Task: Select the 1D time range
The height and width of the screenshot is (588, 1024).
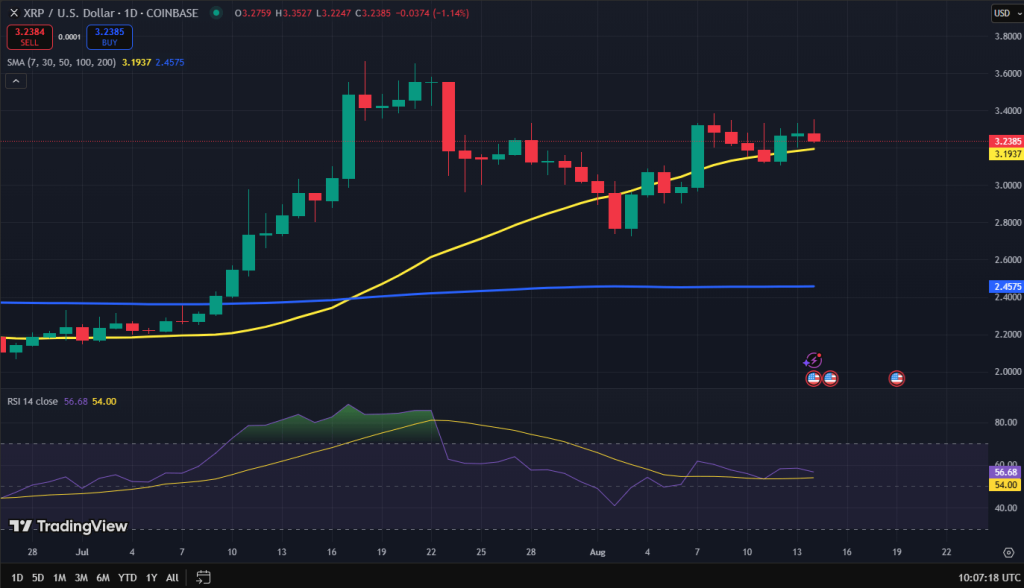Action: pos(17,578)
